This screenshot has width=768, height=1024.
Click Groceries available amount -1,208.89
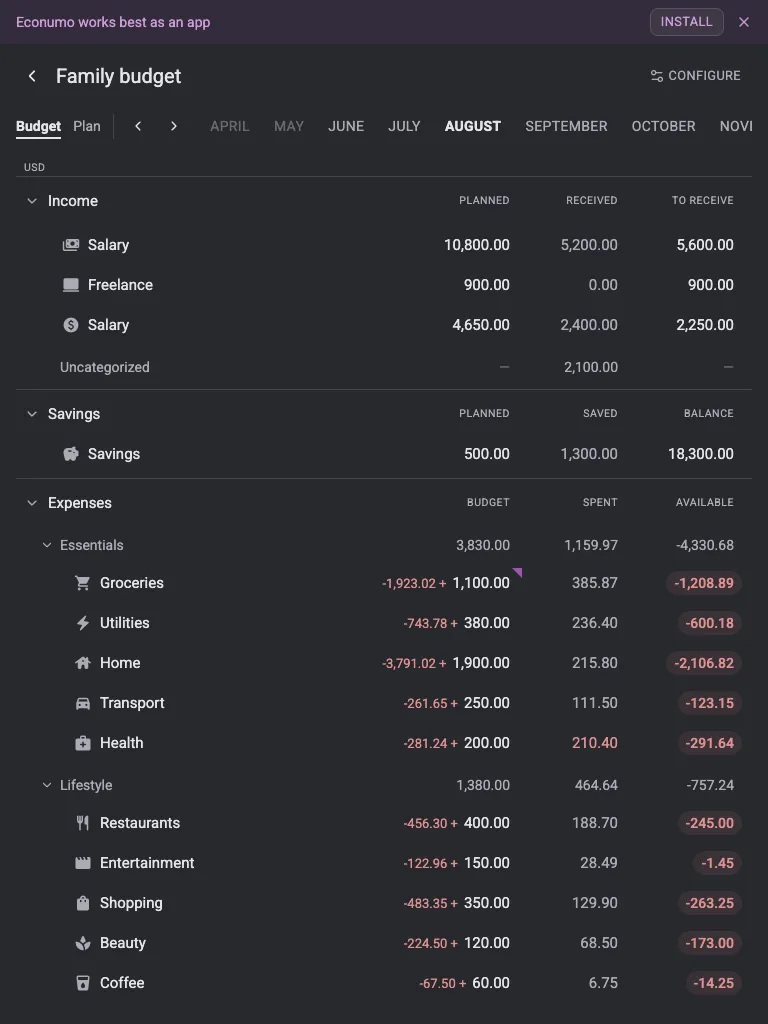pos(704,583)
